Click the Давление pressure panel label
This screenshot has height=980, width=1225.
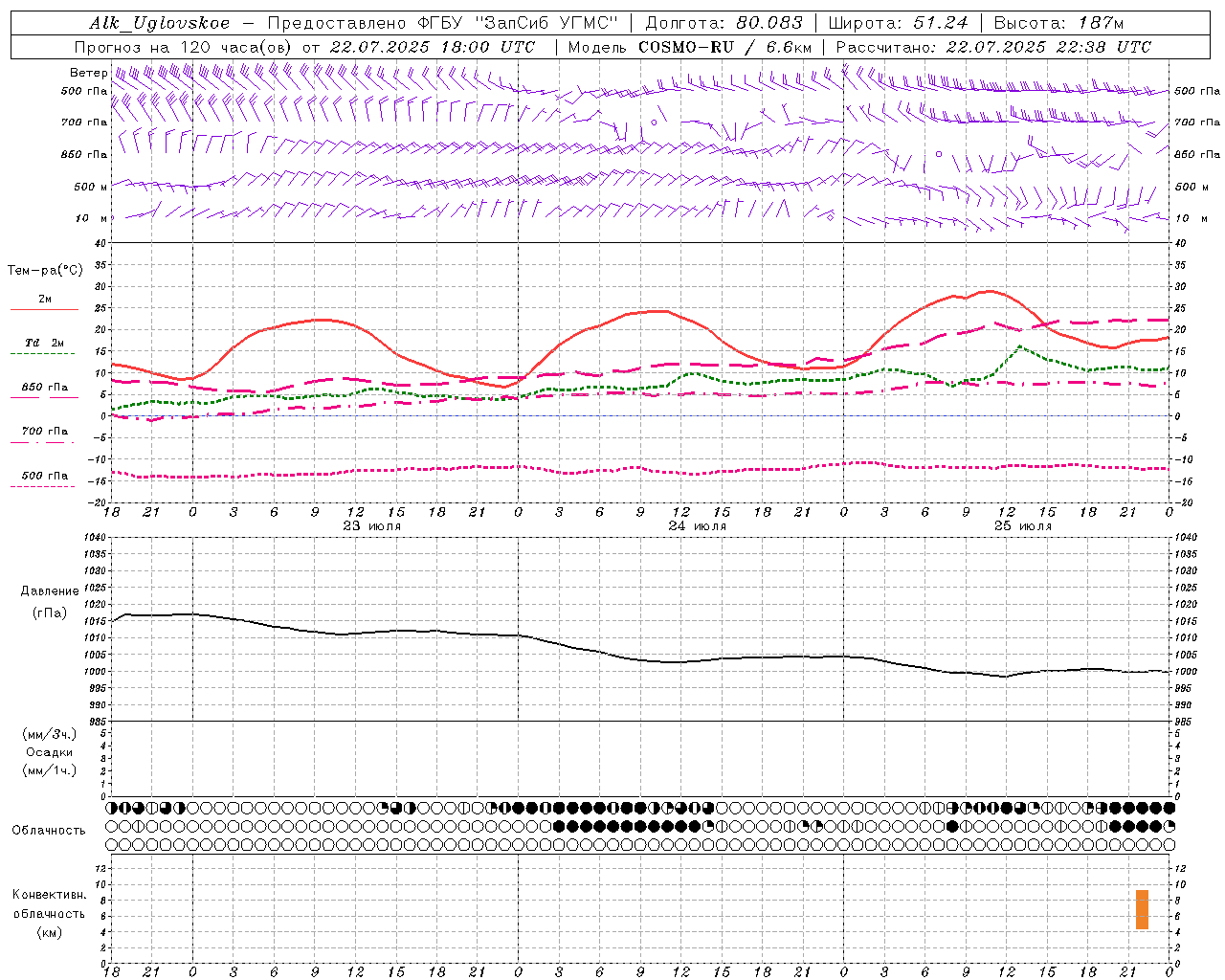(x=50, y=591)
